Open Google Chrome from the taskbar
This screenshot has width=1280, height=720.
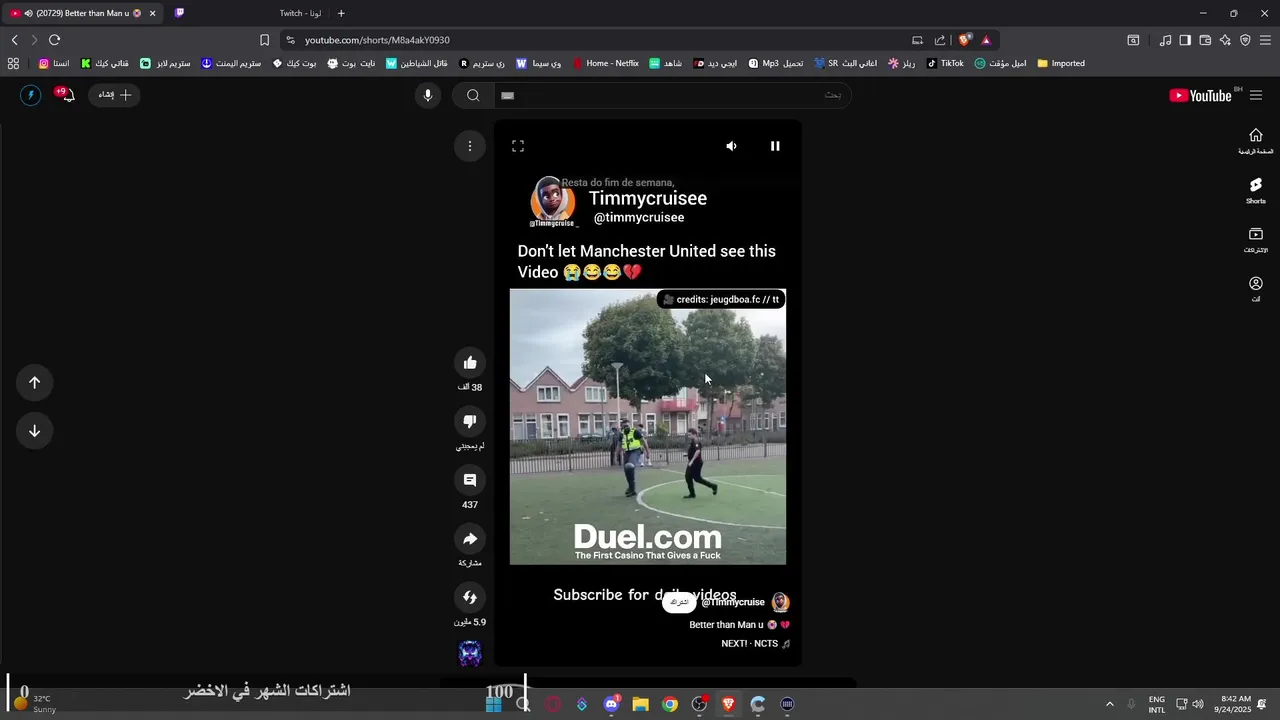click(670, 704)
